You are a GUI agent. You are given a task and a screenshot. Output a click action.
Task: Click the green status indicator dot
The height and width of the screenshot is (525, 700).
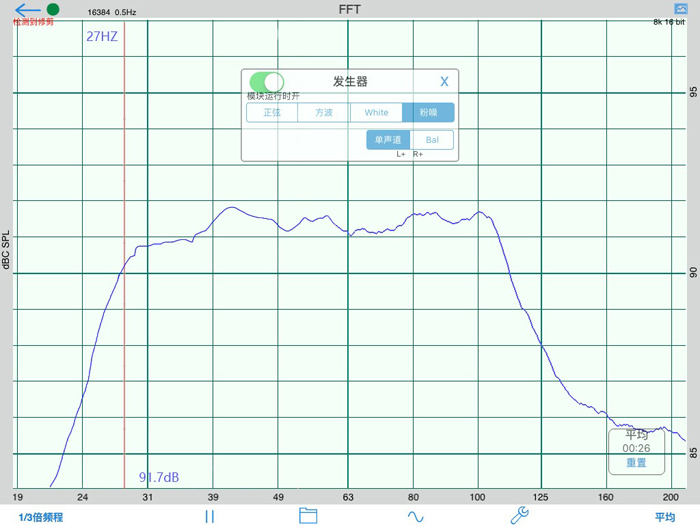tap(53, 9)
